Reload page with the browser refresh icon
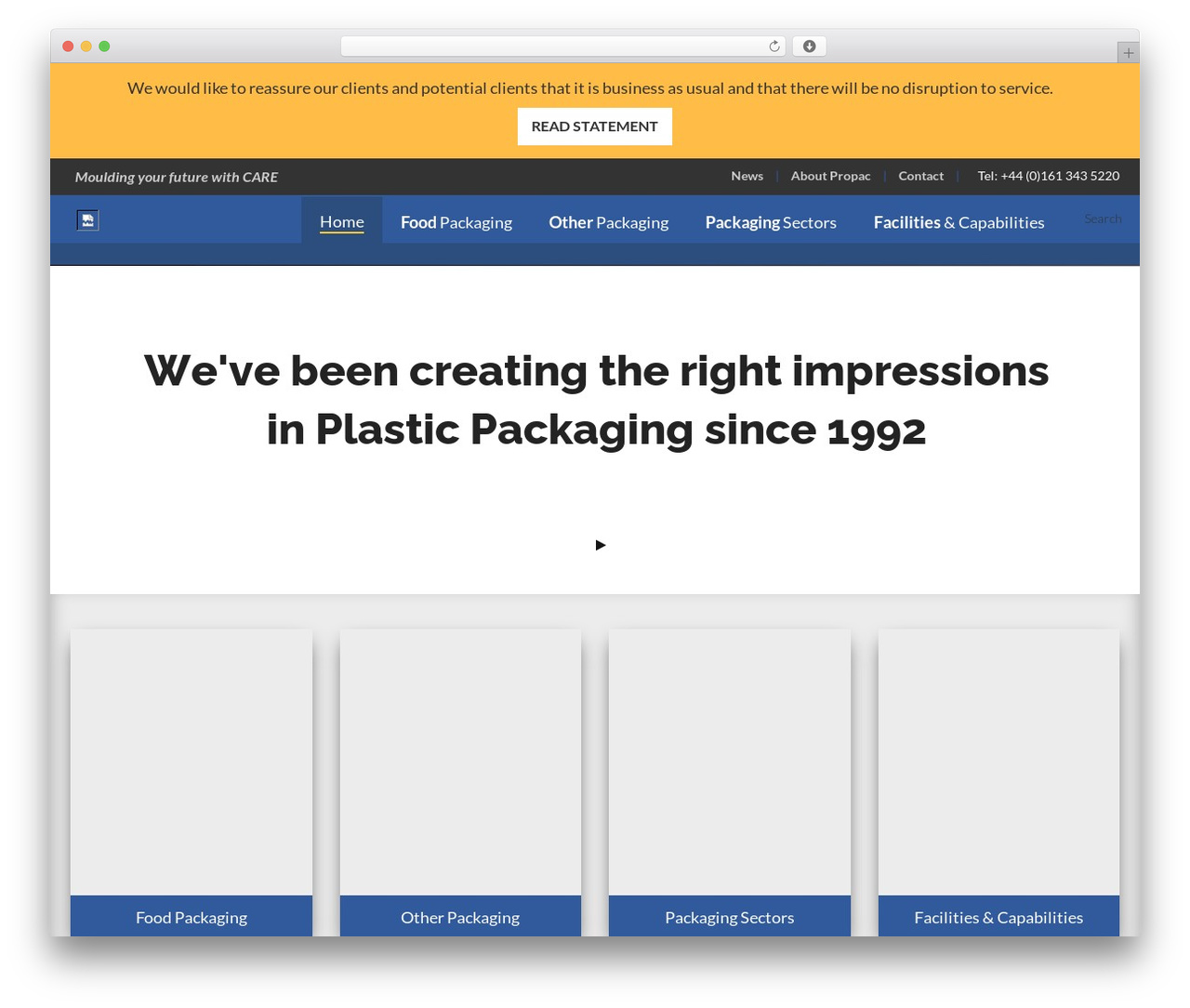The height and width of the screenshot is (1008, 1190). click(774, 46)
